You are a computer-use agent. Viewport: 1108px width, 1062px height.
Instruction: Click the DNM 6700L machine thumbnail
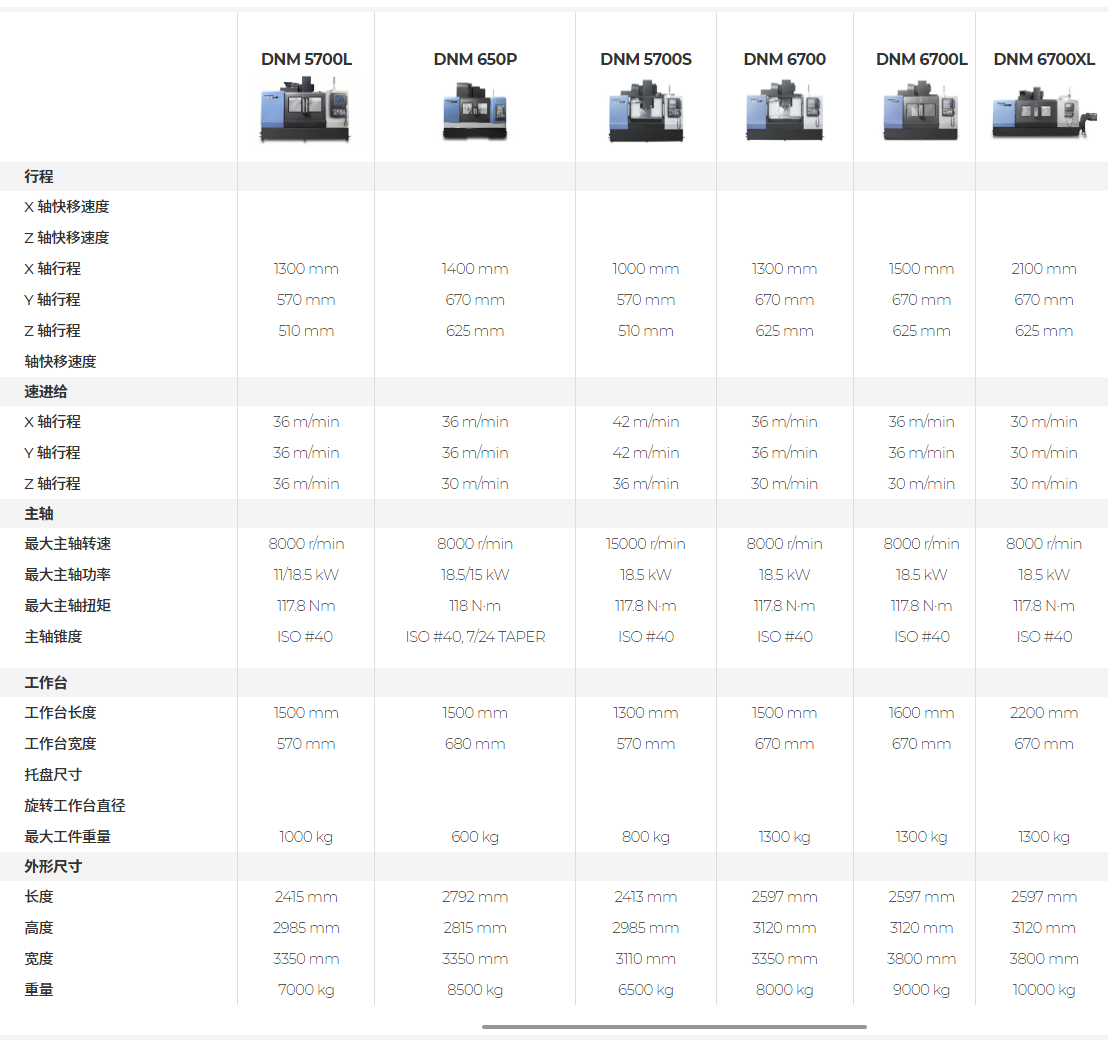click(x=921, y=111)
